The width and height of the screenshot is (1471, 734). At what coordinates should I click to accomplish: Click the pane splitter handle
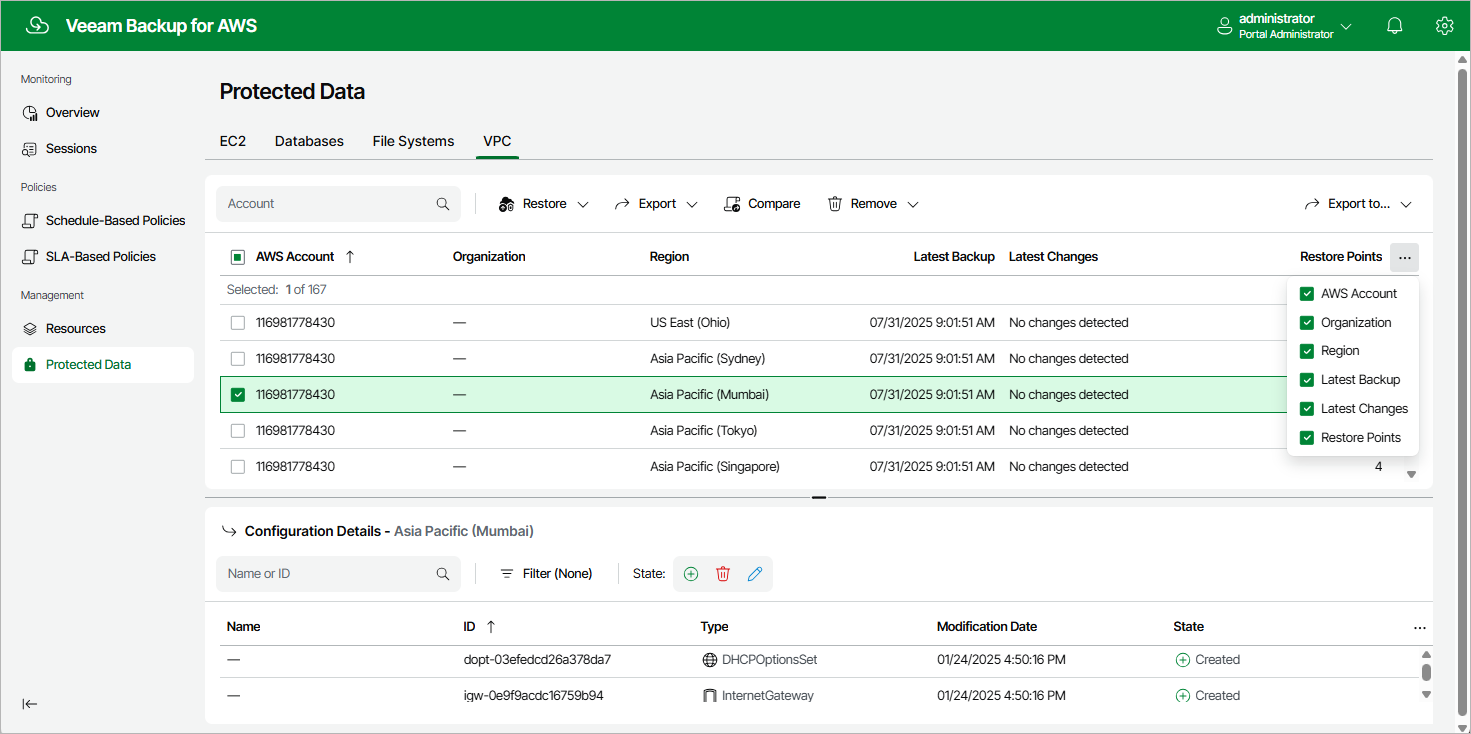point(819,497)
